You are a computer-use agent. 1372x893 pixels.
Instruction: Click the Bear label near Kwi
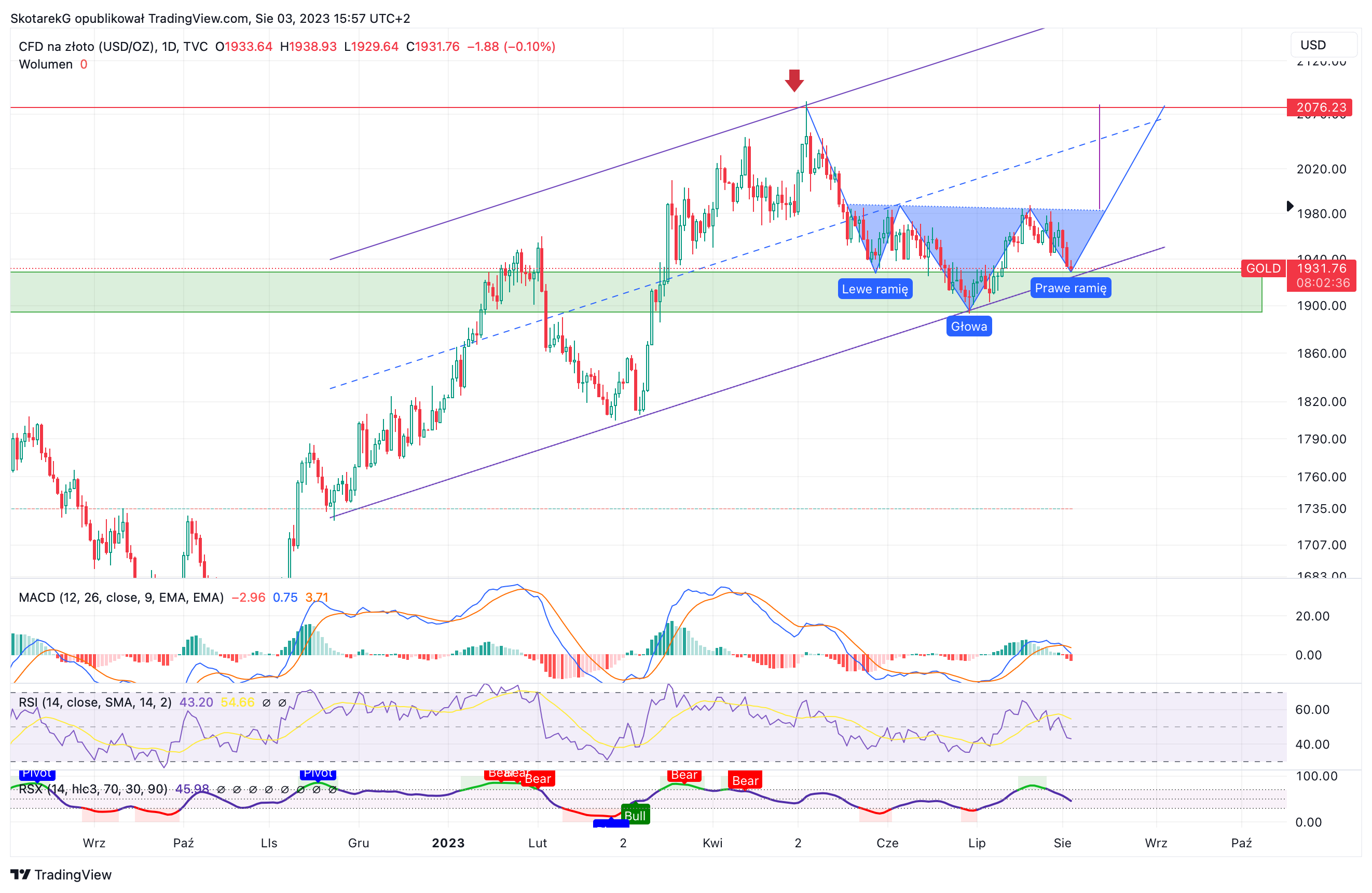[x=684, y=775]
